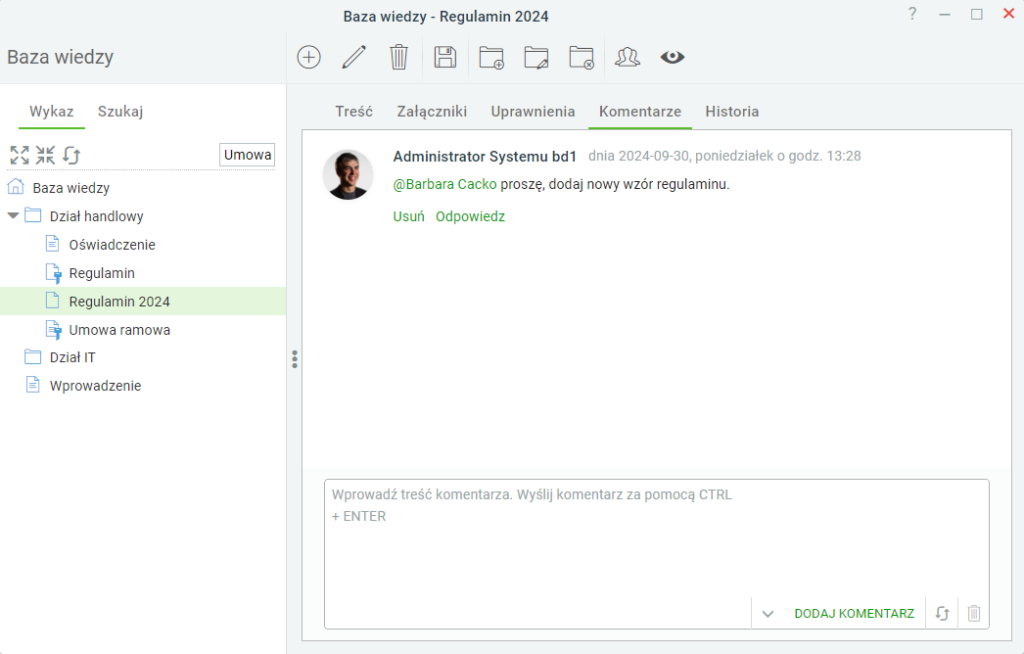Click the trash icon in comment box
This screenshot has width=1024, height=654.
(974, 613)
